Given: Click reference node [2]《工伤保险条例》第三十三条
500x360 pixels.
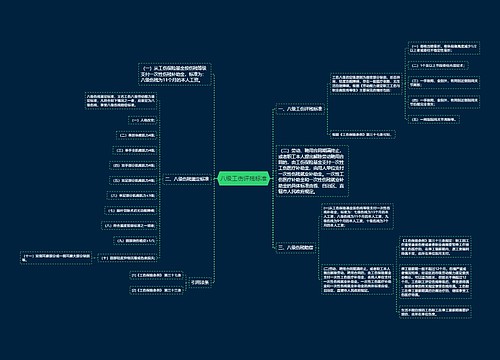Looking at the screenshot, I should coord(156,290).
